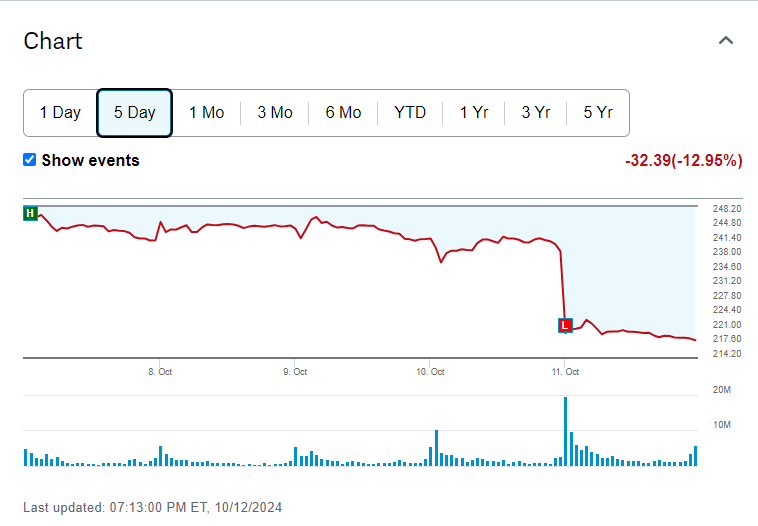Select the 5 Day range tab

click(x=134, y=113)
